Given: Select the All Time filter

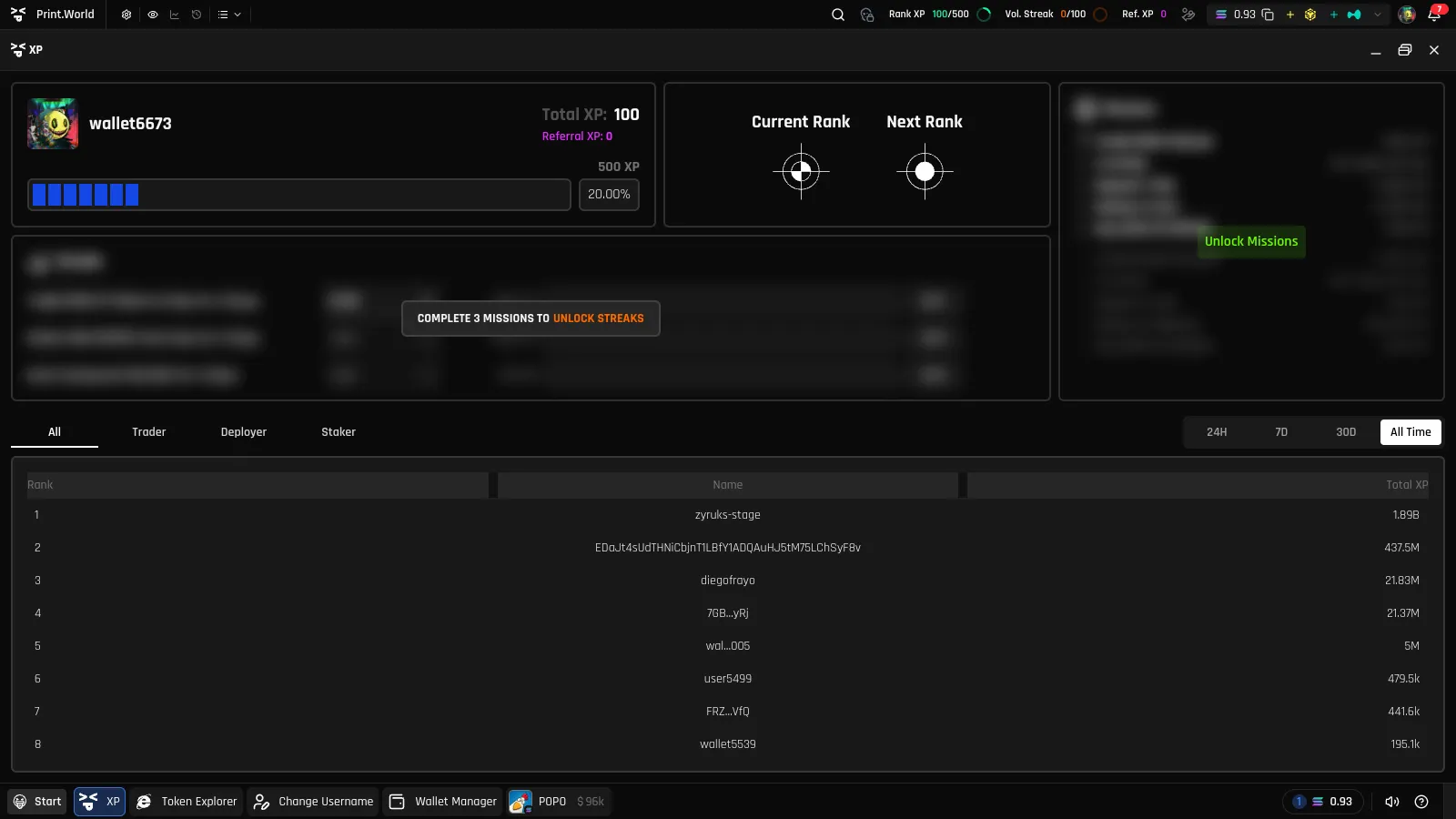Looking at the screenshot, I should 1410,432.
